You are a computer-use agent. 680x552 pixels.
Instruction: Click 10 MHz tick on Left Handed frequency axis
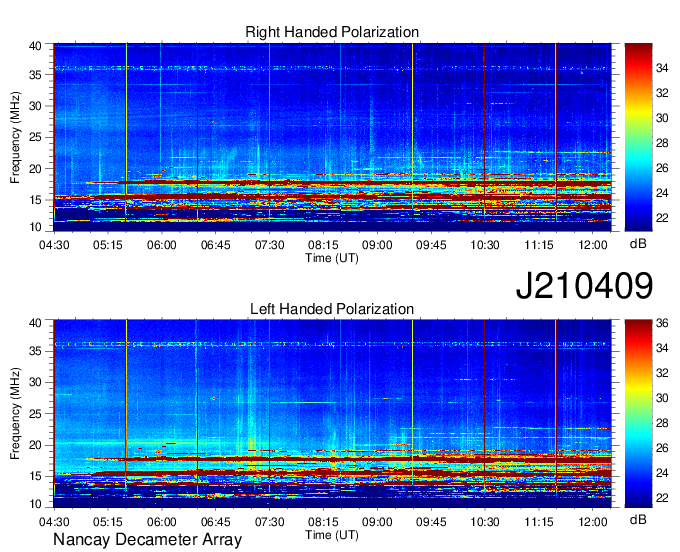click(x=35, y=503)
